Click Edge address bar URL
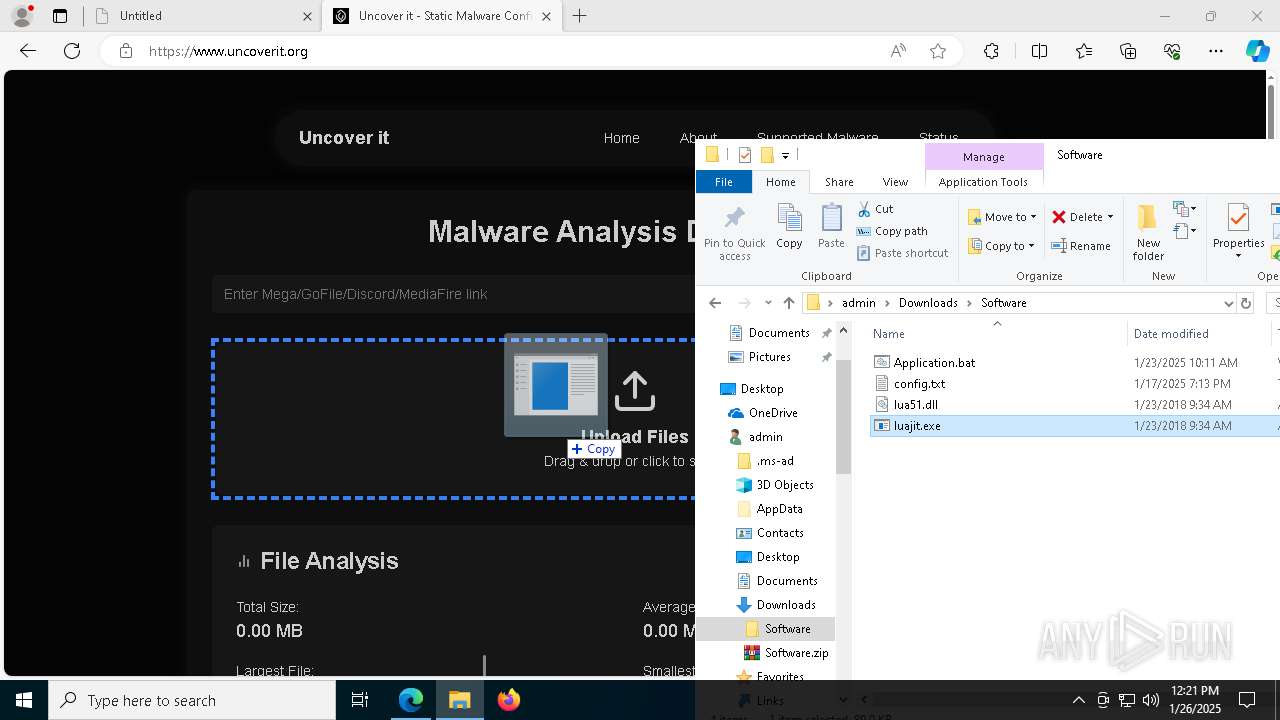The width and height of the screenshot is (1280, 720). click(228, 51)
